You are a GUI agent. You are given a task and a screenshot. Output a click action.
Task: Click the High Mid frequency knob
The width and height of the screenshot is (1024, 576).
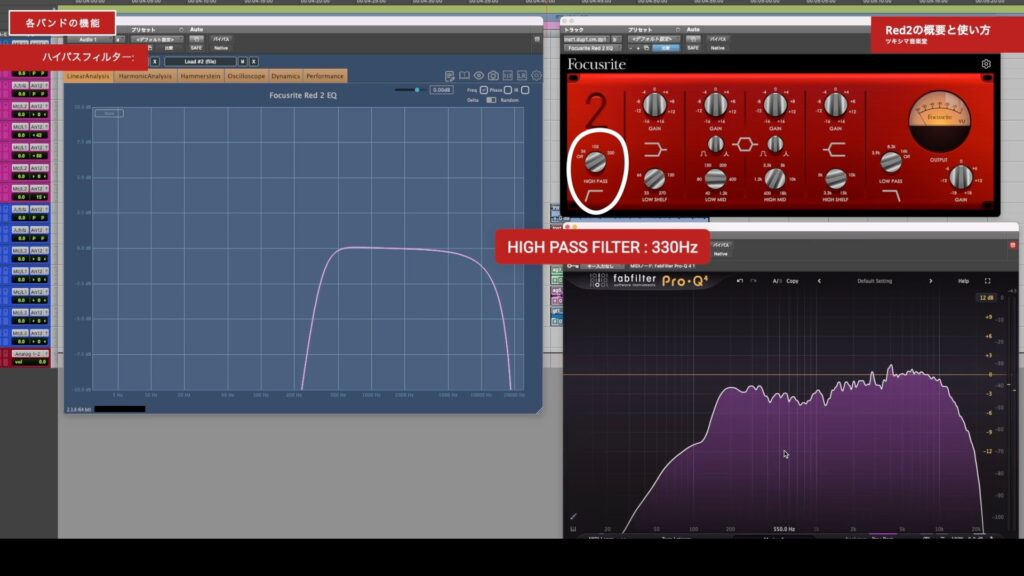[x=775, y=178]
